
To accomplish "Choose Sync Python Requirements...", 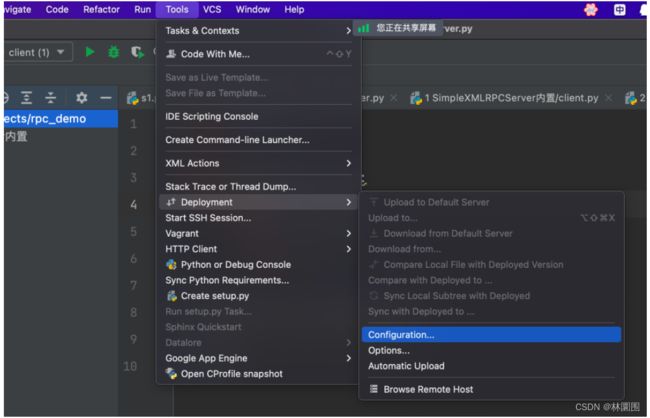I will click(x=258, y=280).
